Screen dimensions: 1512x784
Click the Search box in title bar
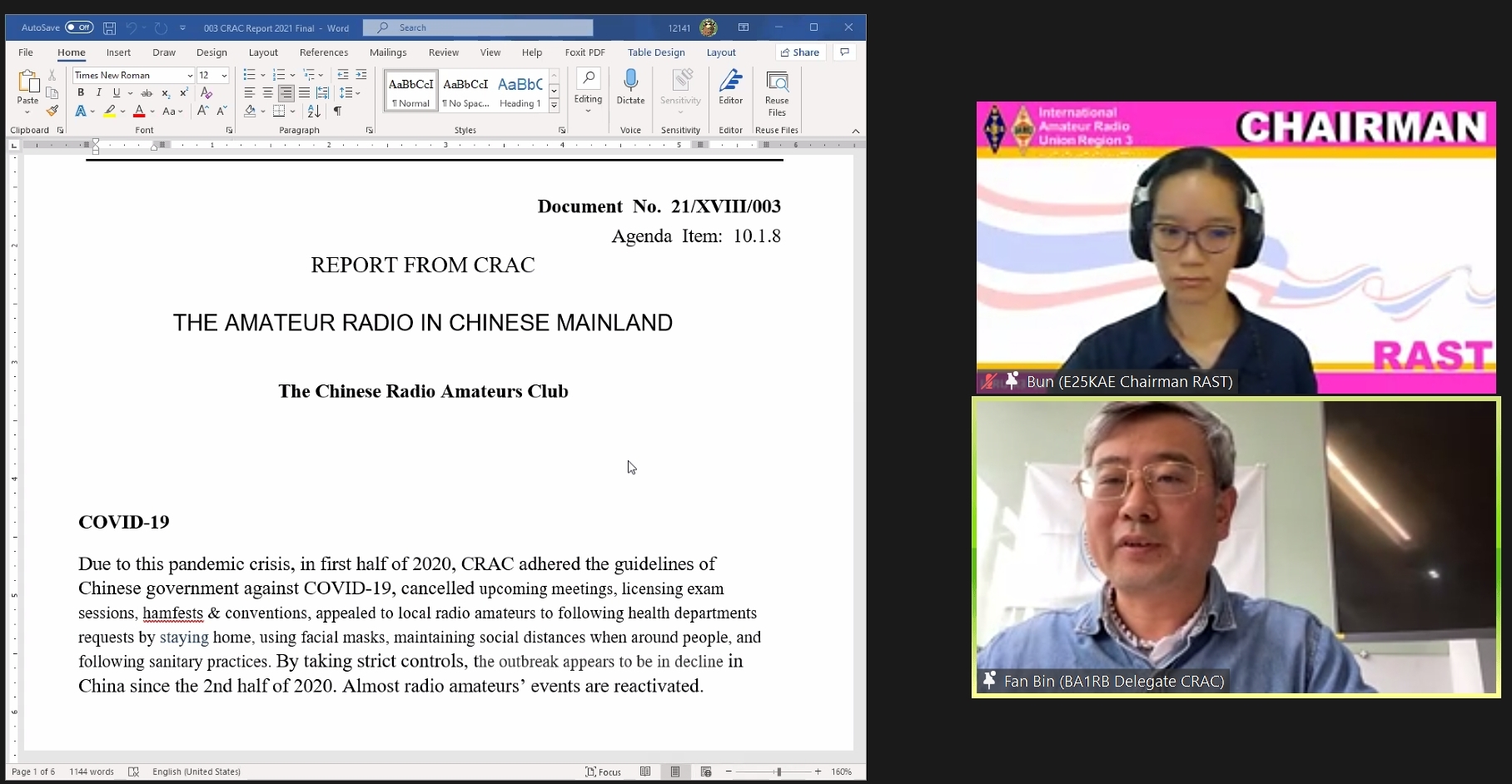point(479,27)
